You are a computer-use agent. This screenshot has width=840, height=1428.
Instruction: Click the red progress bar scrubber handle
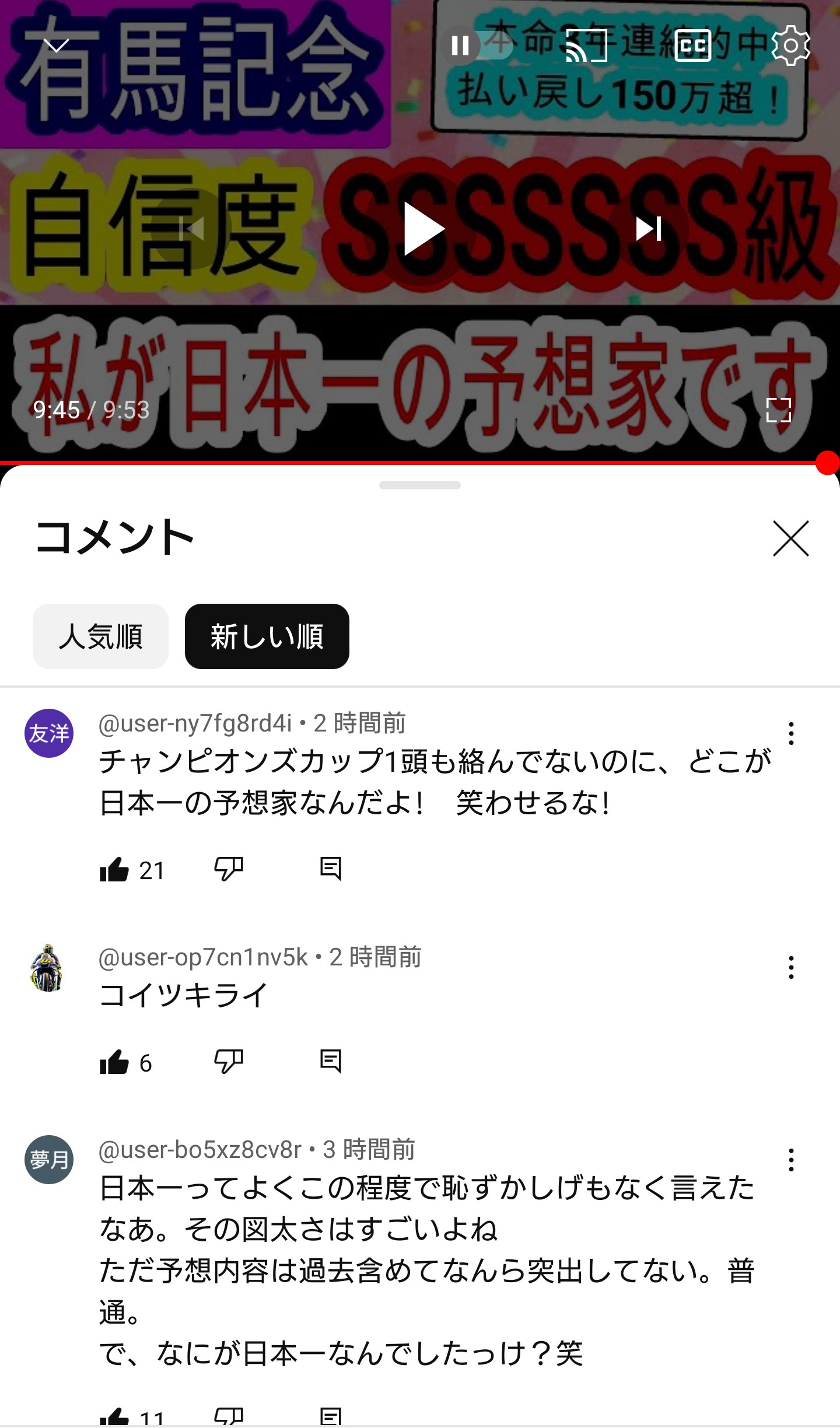tap(827, 463)
